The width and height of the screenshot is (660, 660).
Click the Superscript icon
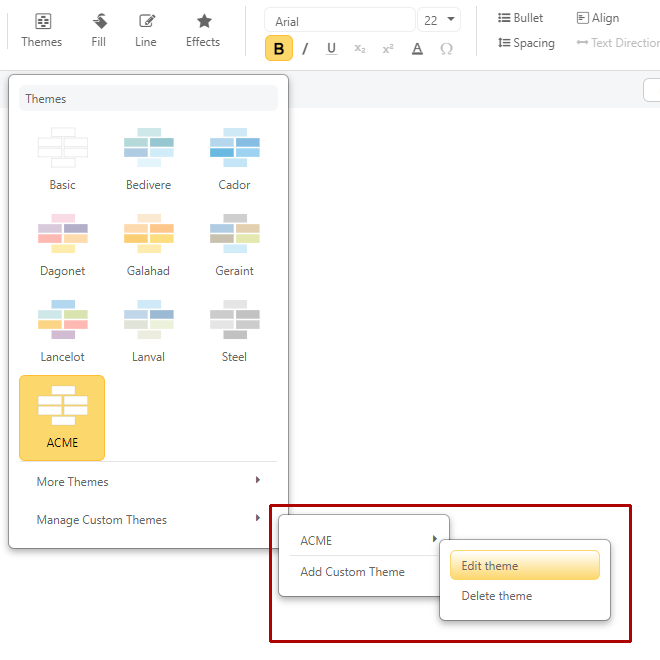tap(388, 49)
